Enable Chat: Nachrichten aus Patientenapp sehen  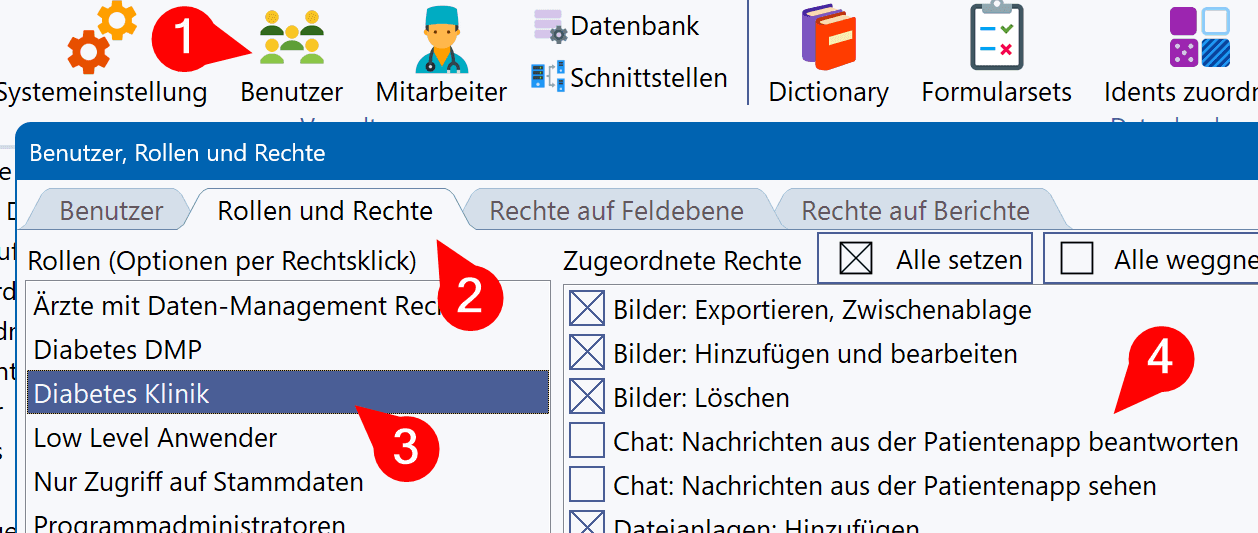tap(587, 486)
